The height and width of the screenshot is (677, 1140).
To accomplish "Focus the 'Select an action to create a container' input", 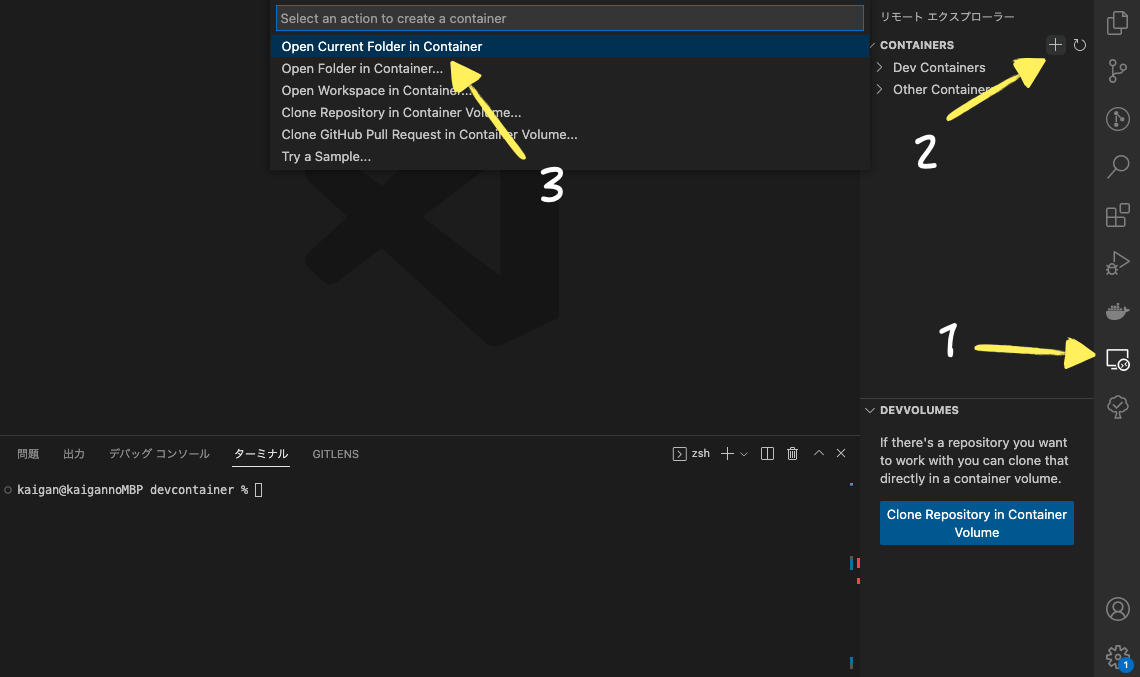I will pyautogui.click(x=570, y=18).
